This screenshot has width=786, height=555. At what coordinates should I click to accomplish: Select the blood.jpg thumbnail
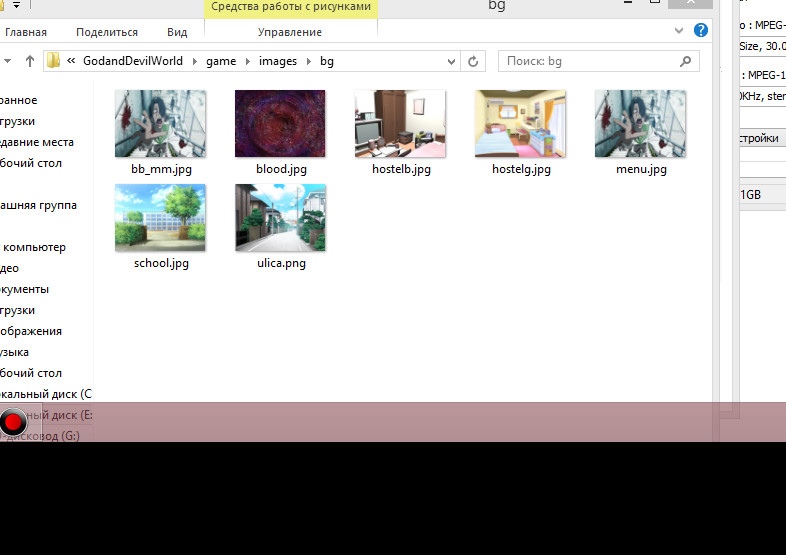point(280,124)
